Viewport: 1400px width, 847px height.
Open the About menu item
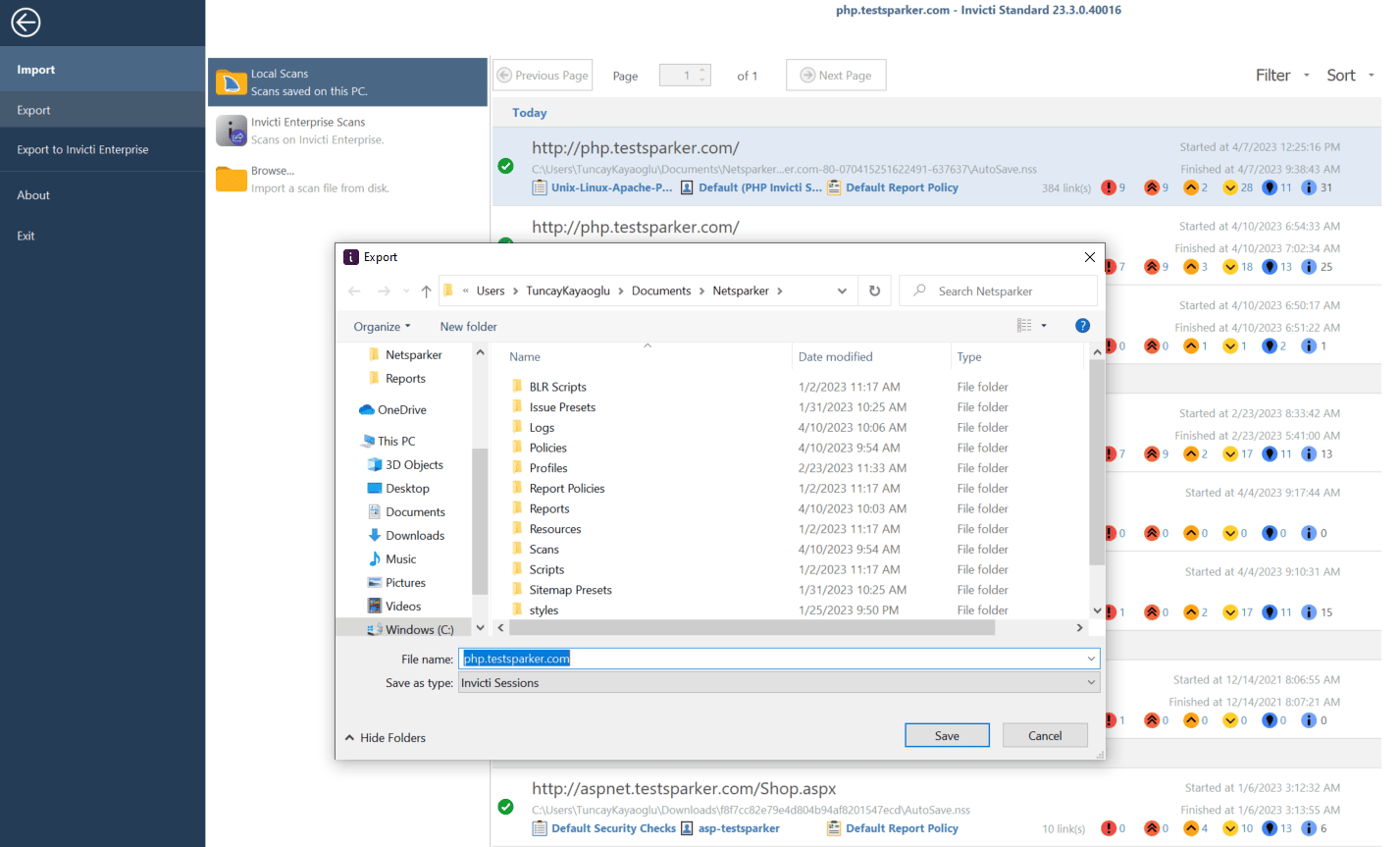[32, 195]
